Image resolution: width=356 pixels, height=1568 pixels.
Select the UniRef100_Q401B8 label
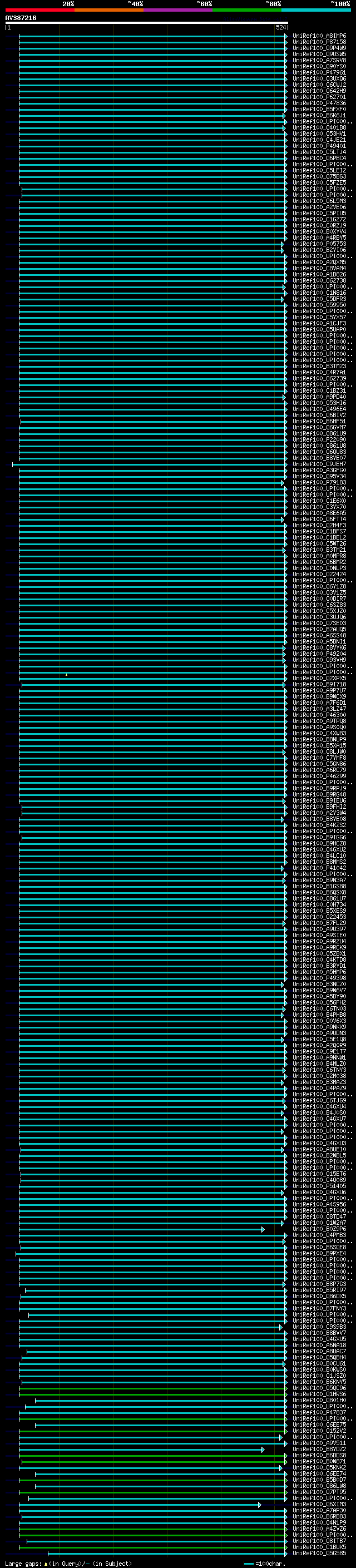point(319,128)
